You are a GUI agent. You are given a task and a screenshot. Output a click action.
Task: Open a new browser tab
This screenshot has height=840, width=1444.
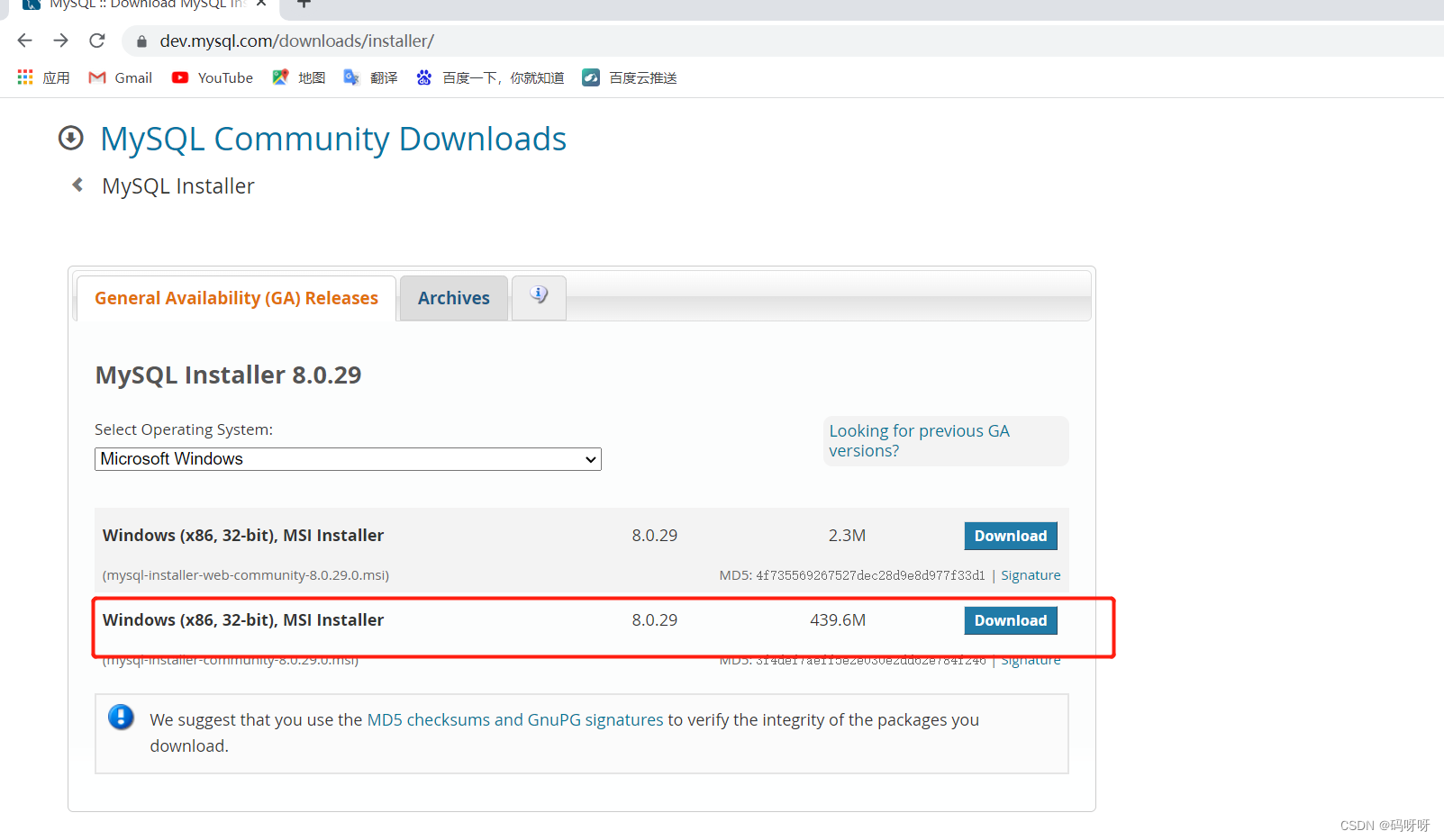(304, 4)
